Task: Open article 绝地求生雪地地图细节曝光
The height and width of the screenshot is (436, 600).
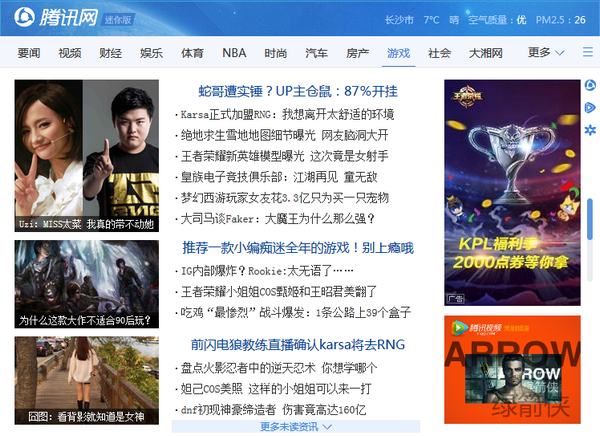Action: click(x=284, y=135)
